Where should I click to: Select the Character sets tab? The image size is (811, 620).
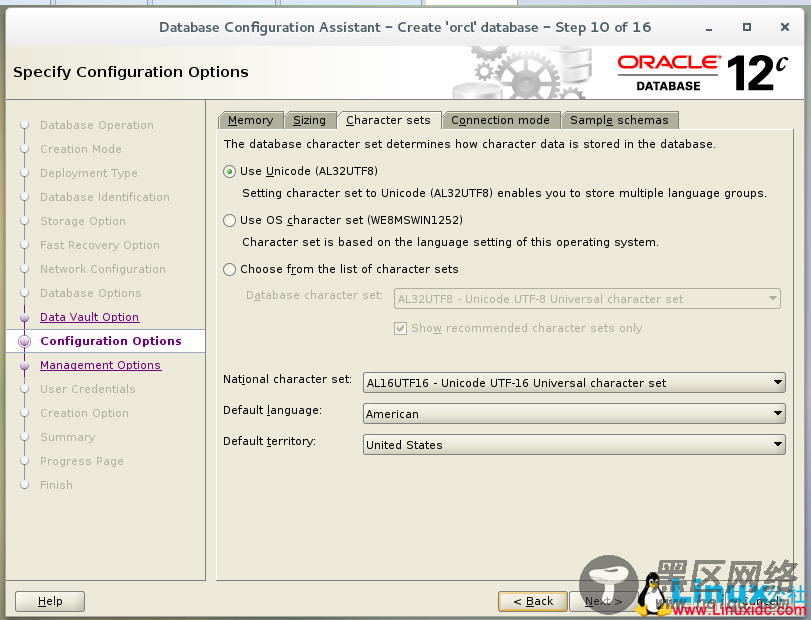click(x=388, y=120)
